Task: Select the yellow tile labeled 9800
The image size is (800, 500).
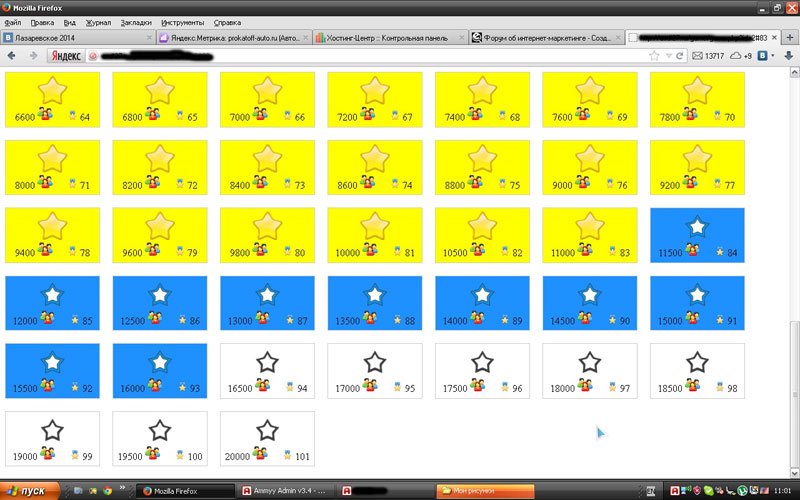Action: pos(267,235)
